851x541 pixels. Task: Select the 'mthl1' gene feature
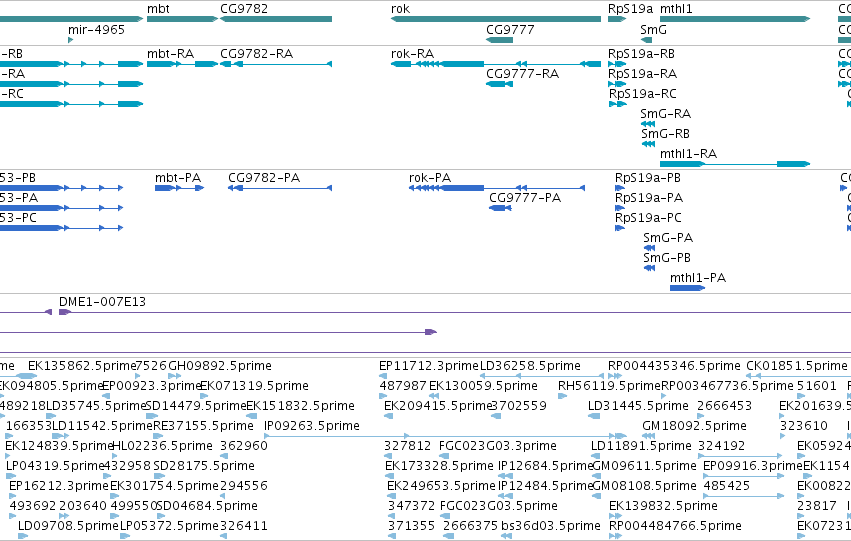click(735, 19)
